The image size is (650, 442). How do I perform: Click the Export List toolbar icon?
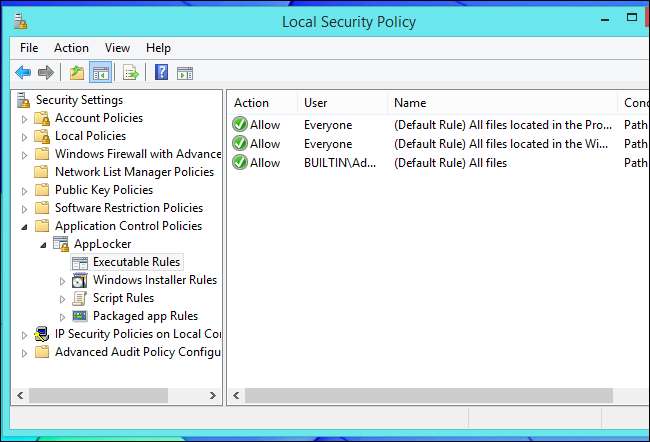(131, 73)
